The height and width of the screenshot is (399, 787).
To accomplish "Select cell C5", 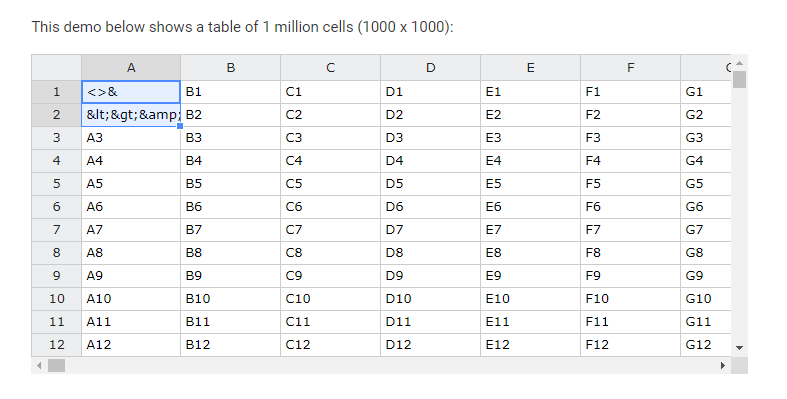I will [330, 184].
